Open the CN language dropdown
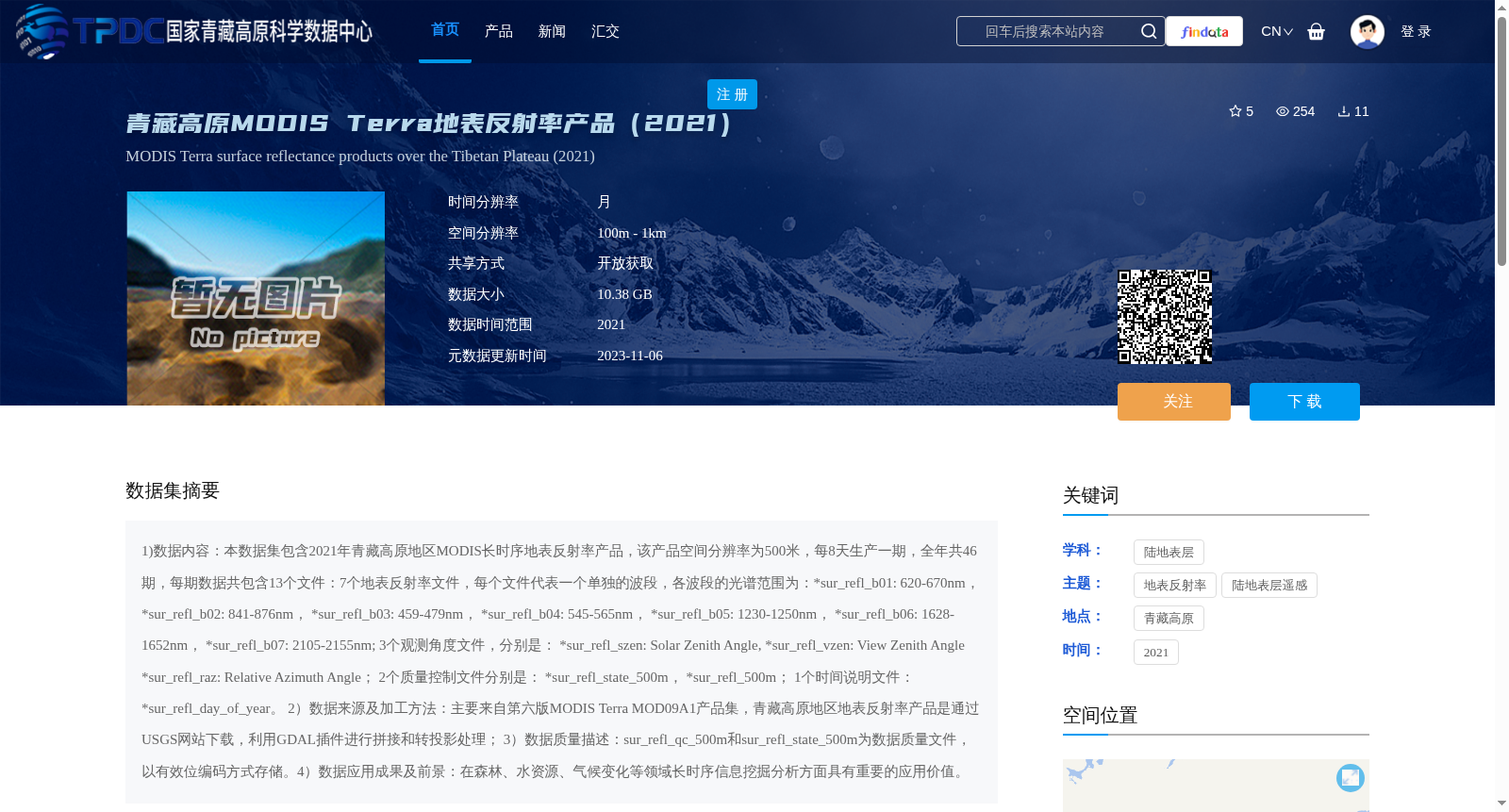The width and height of the screenshot is (1509, 812). pyautogui.click(x=1277, y=31)
